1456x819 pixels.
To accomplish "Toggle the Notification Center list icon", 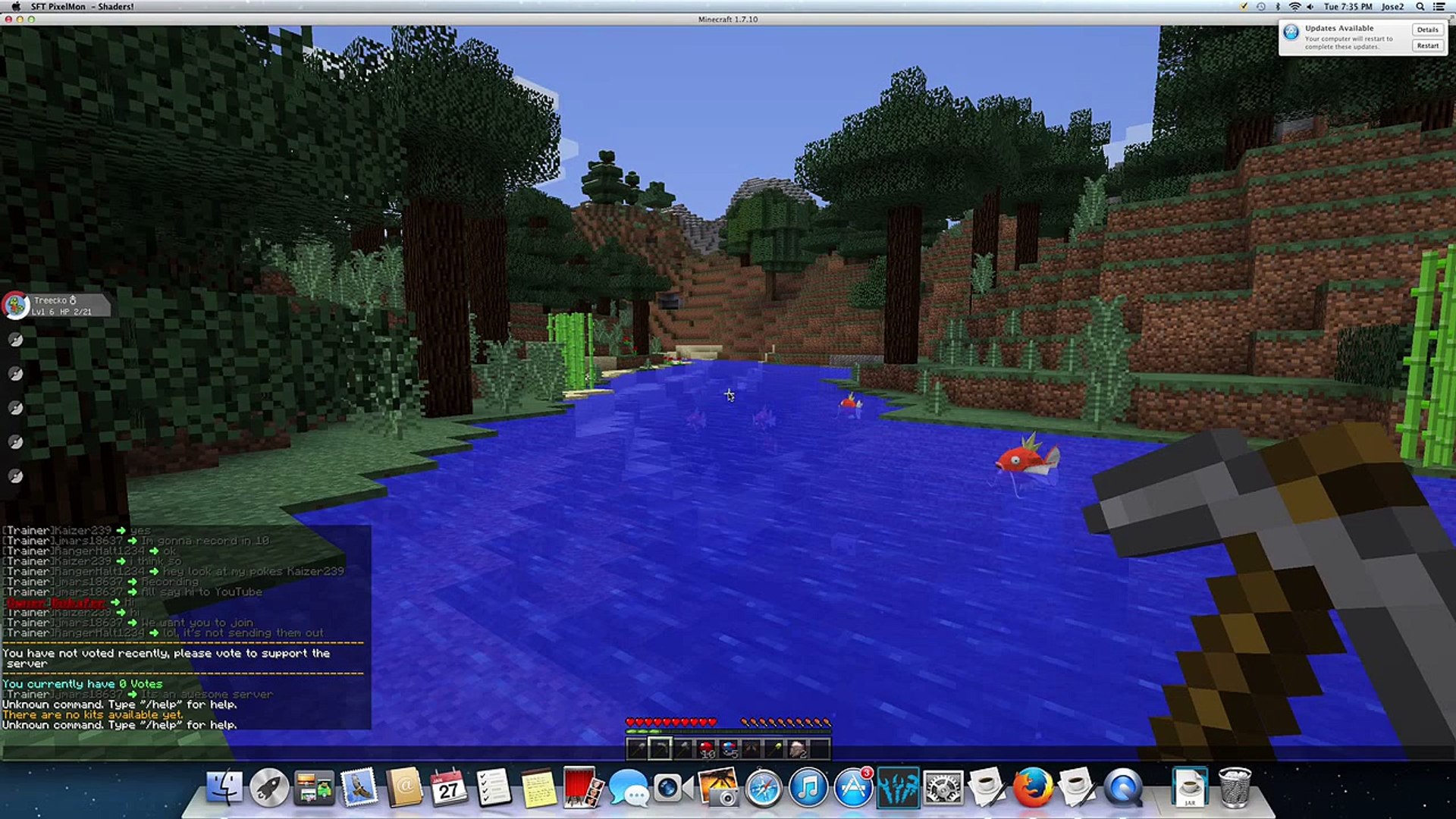I will (x=1440, y=7).
